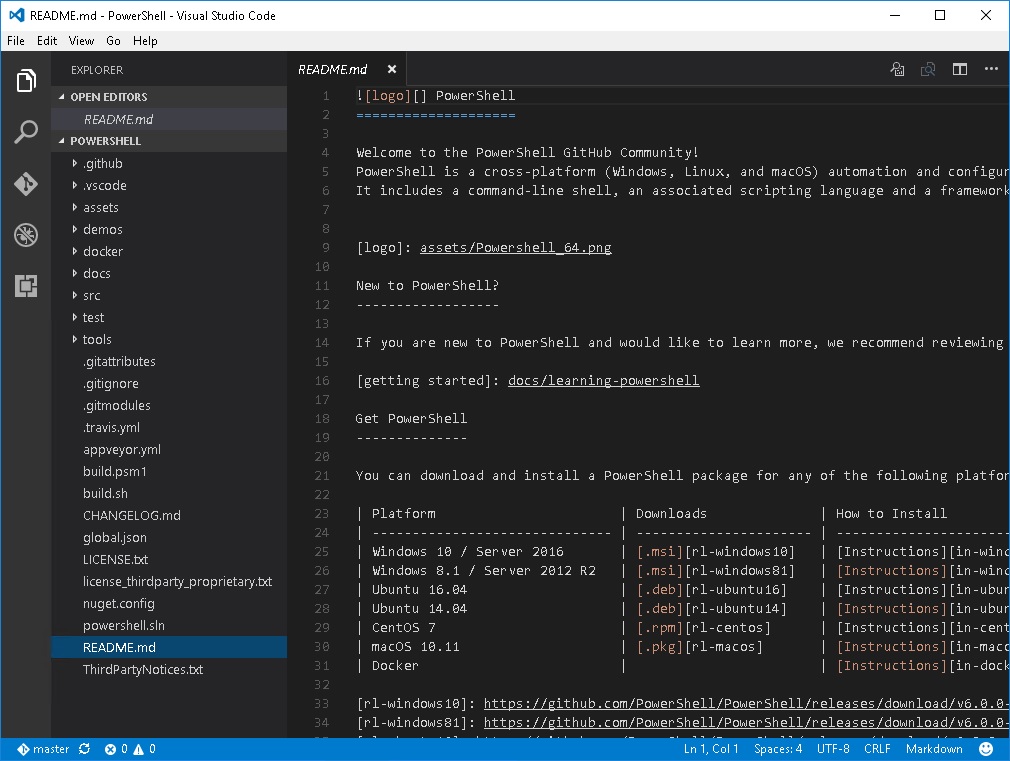The width and height of the screenshot is (1010, 761).
Task: Open the Explorer view in activity bar
Action: point(26,81)
